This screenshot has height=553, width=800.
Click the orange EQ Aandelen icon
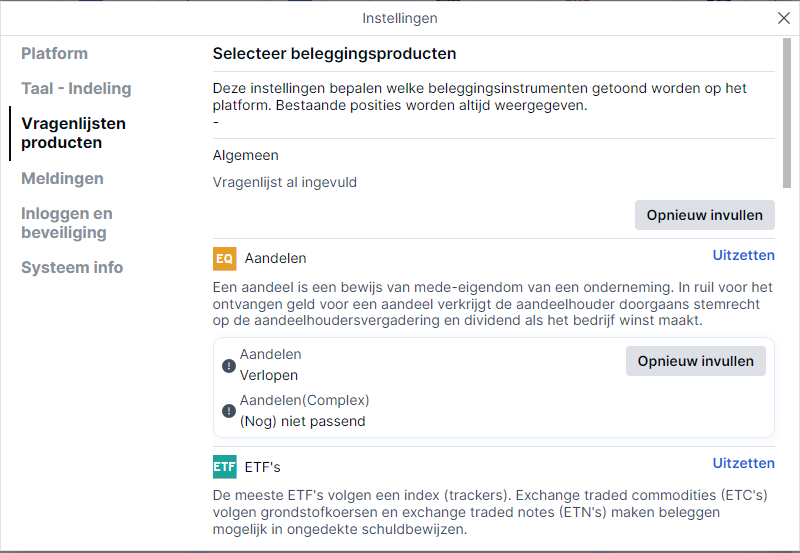224,258
